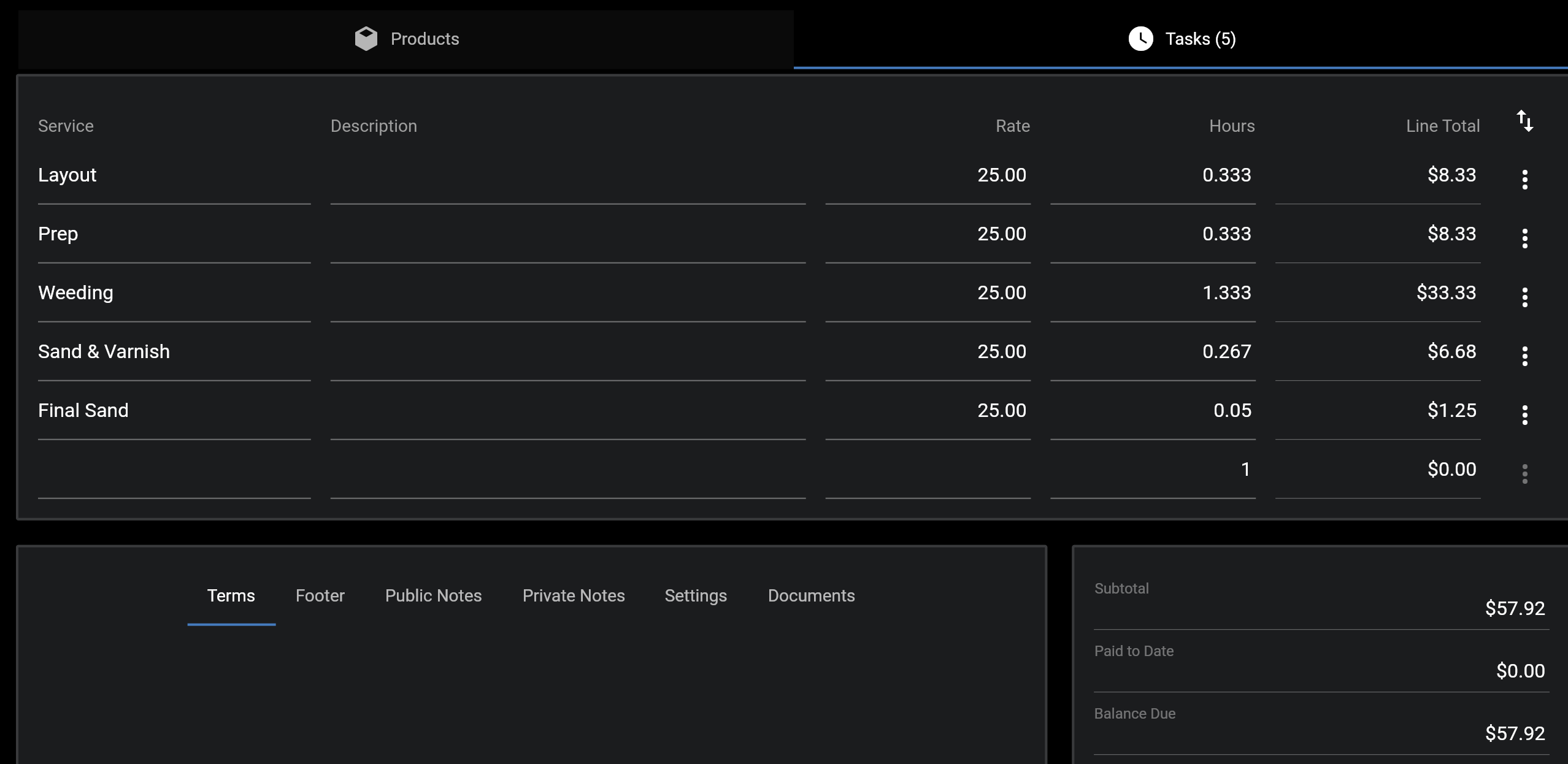Open the three-dot menu for Prep row

tap(1524, 239)
